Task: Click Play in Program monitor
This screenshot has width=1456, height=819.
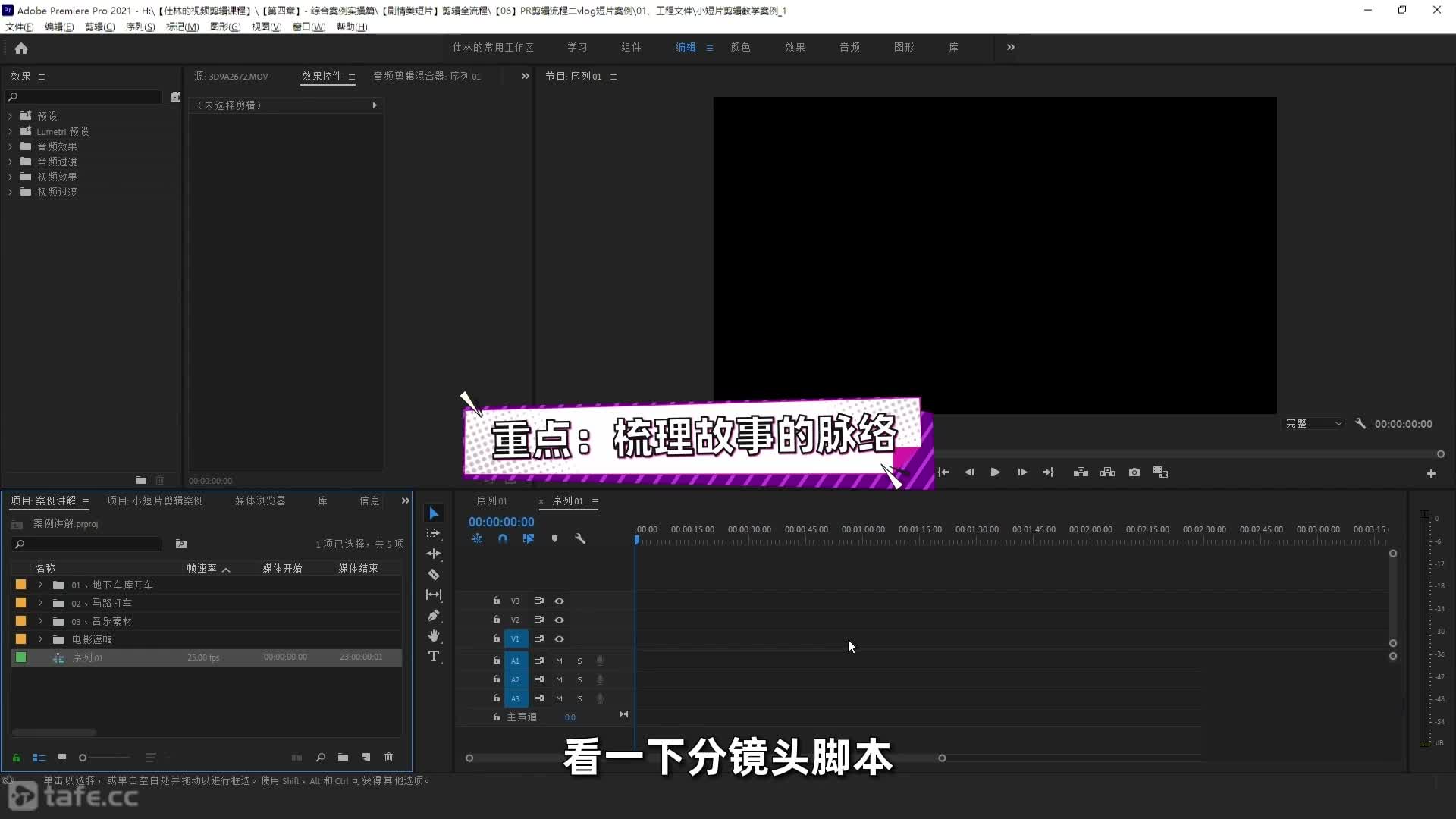Action: [995, 472]
